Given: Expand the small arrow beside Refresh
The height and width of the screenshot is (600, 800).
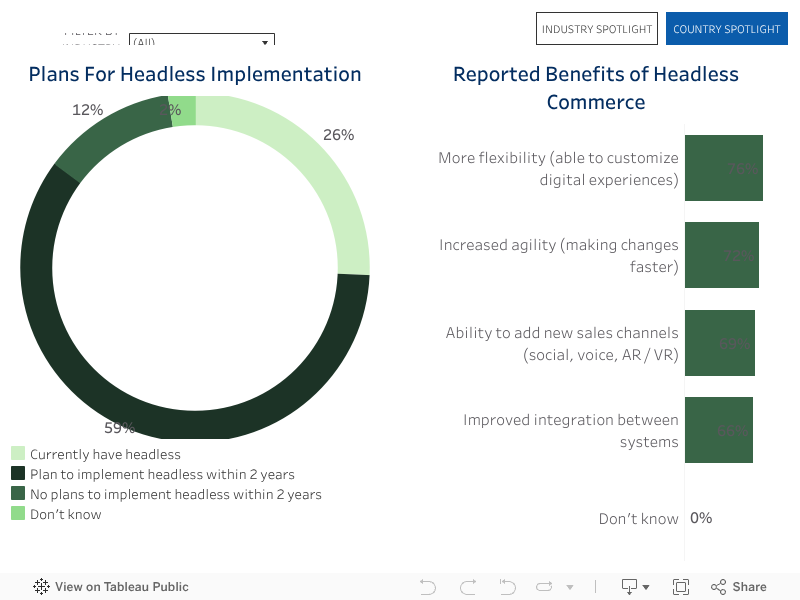Looking at the screenshot, I should pyautogui.click(x=570, y=587).
